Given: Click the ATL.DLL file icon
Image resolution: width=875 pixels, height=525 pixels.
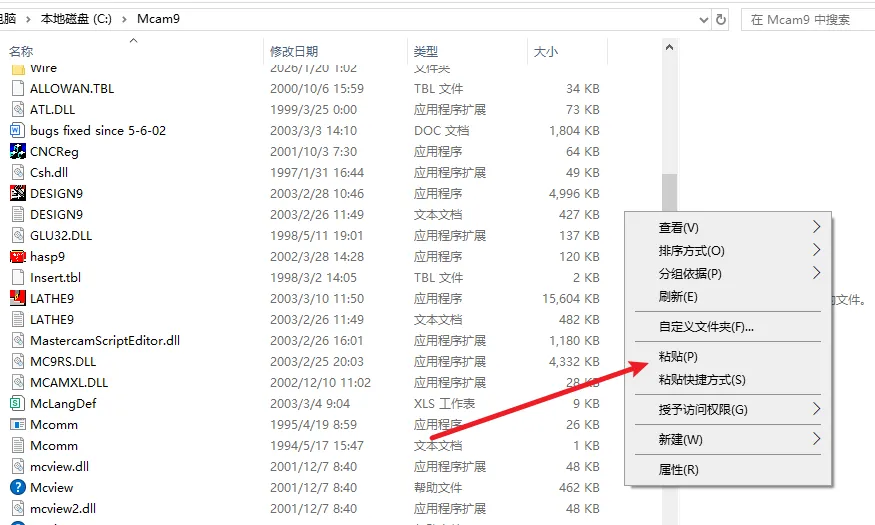Looking at the screenshot, I should (x=18, y=109).
